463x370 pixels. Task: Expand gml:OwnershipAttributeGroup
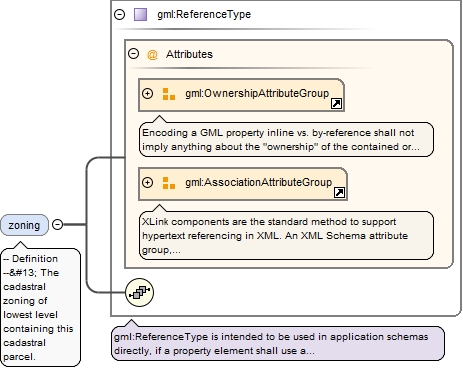click(147, 94)
